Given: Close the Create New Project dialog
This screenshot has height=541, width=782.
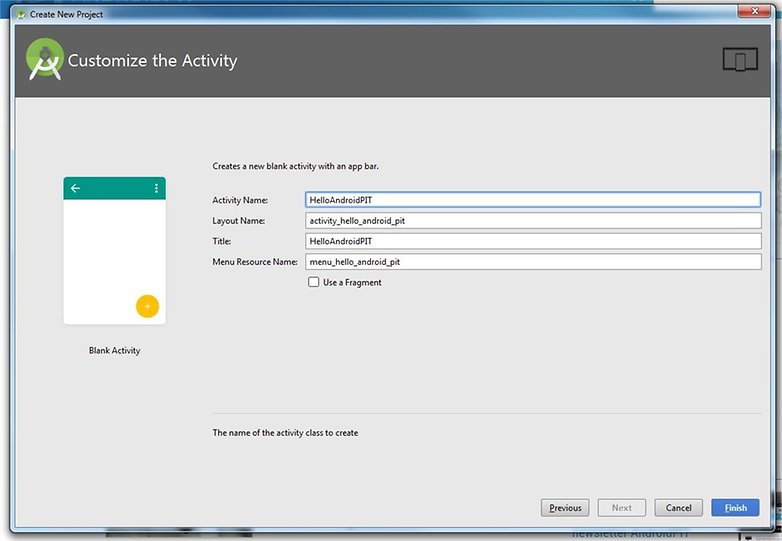Looking at the screenshot, I should [754, 11].
